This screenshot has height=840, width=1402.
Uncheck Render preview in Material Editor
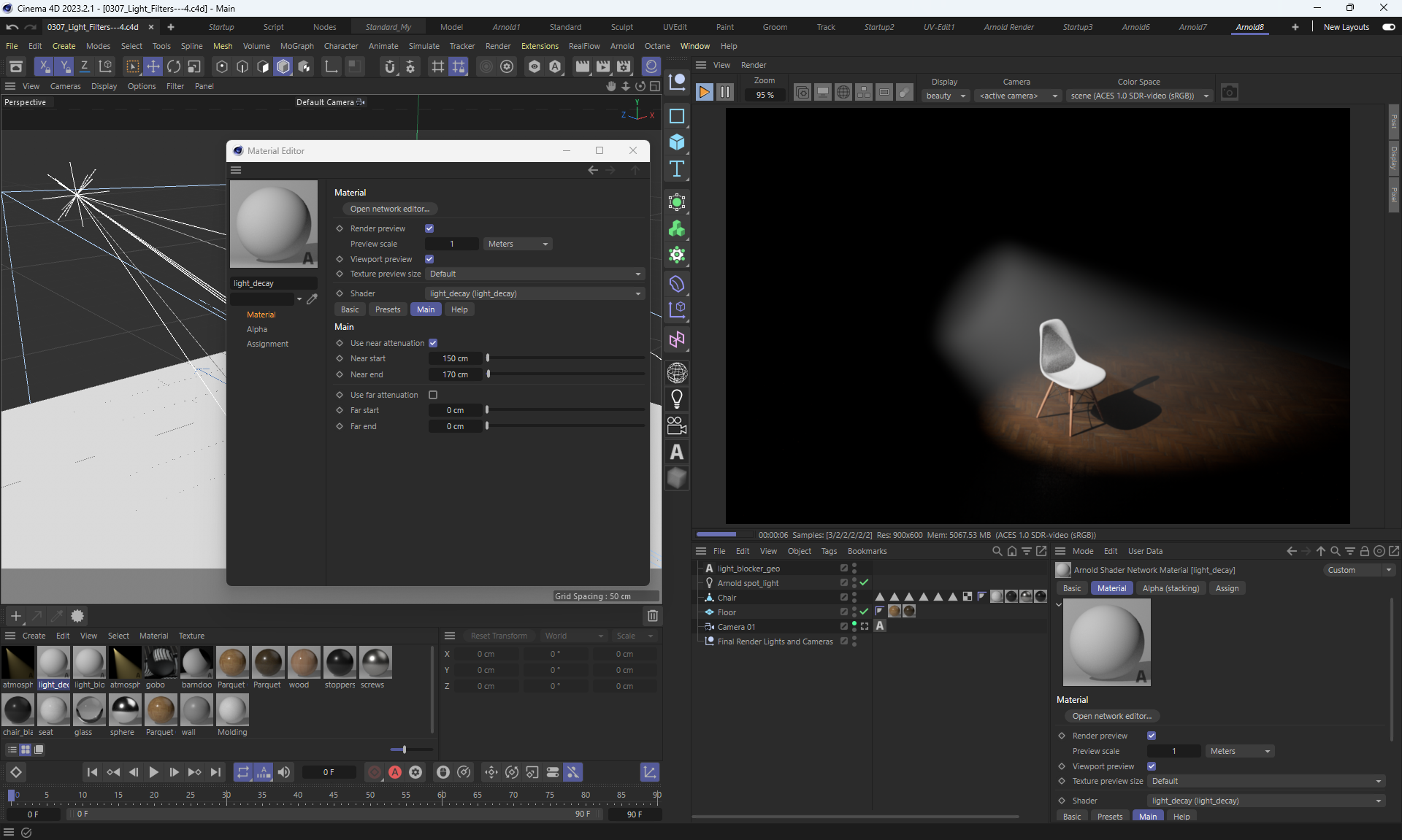coord(429,228)
